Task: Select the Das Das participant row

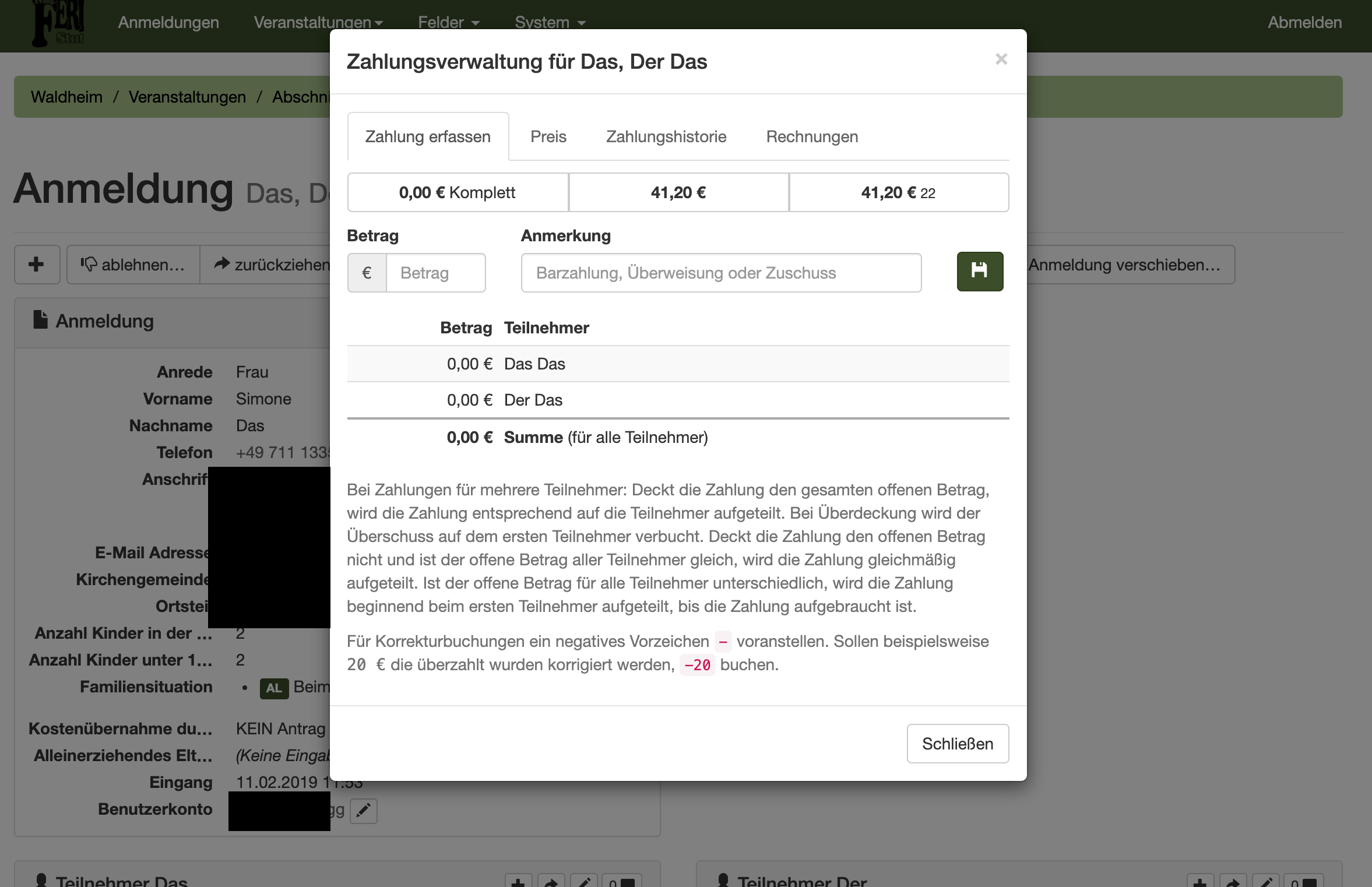Action: tap(678, 364)
